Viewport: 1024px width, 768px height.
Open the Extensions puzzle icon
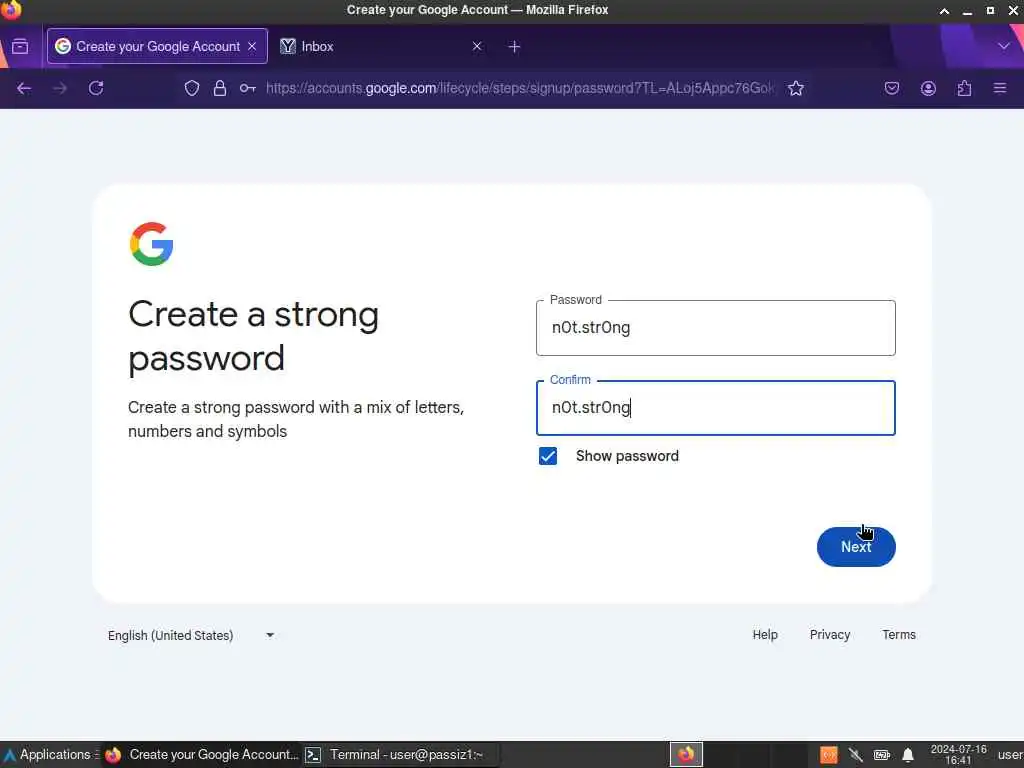[x=964, y=88]
